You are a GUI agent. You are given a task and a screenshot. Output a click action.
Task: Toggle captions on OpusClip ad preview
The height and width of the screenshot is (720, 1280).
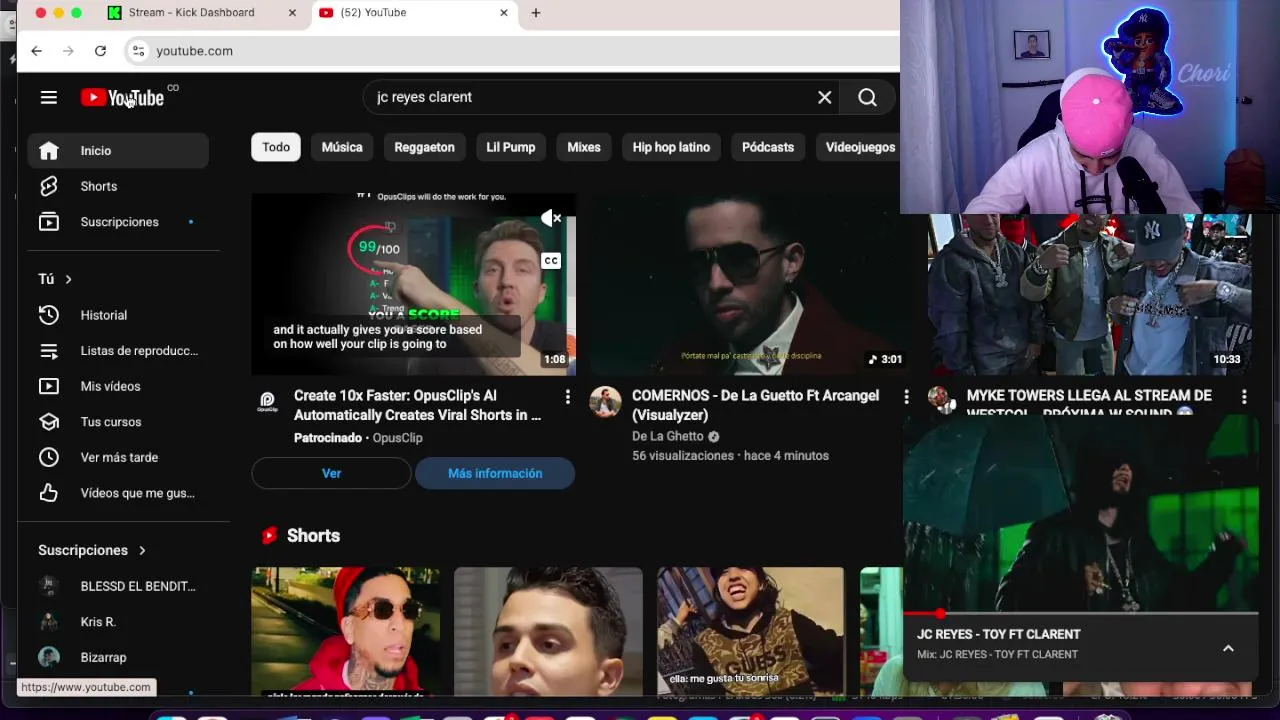(x=551, y=261)
